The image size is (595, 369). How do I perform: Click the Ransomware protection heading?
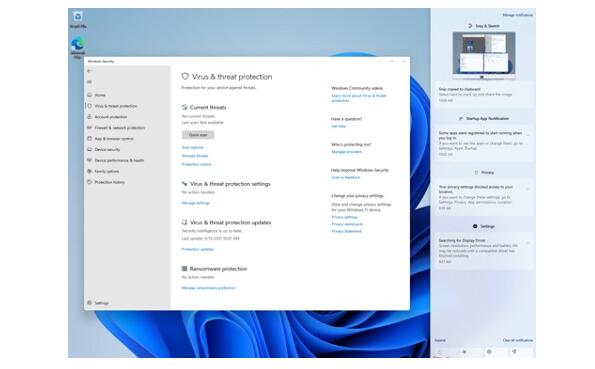tap(218, 269)
